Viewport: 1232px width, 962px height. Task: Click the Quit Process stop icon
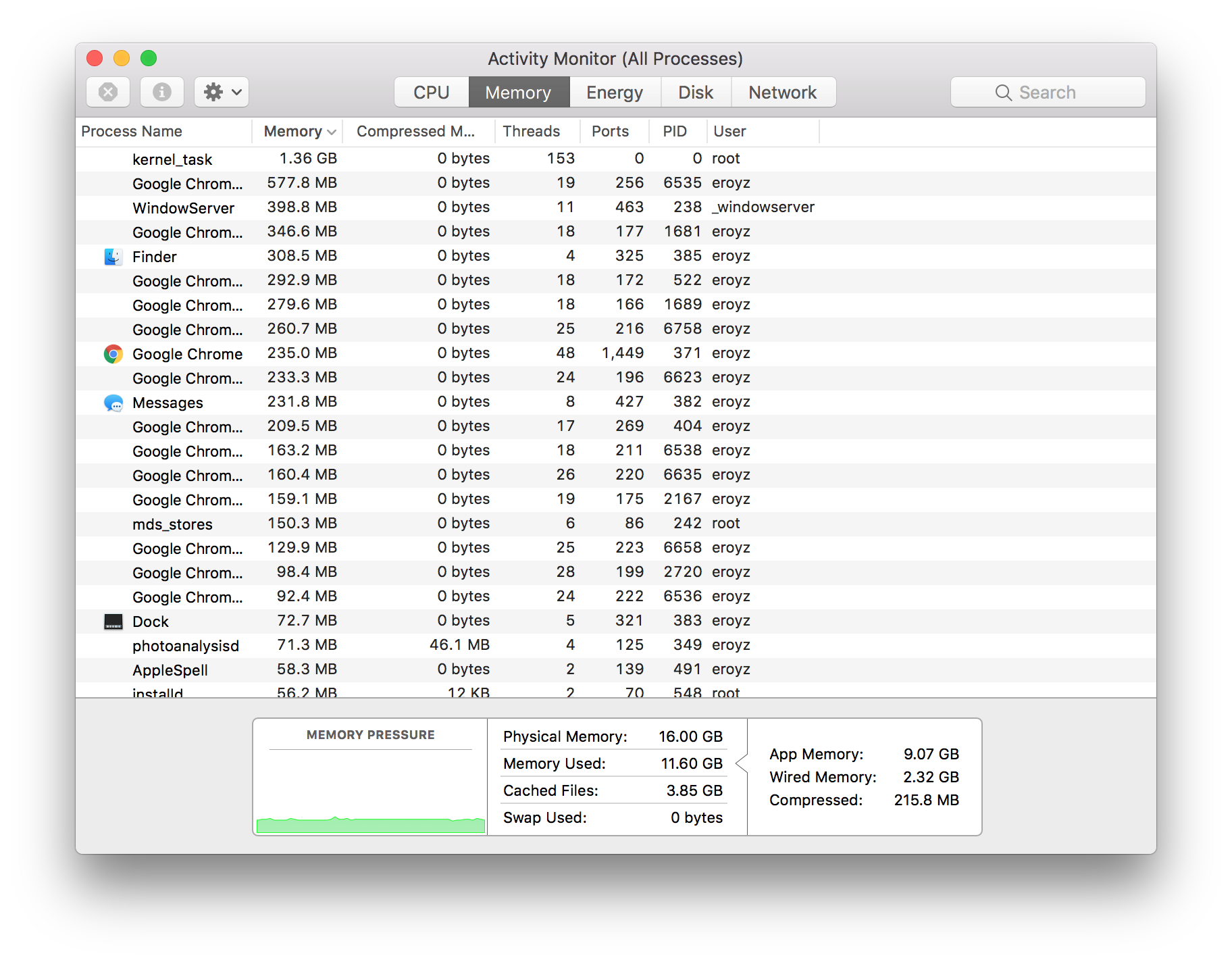[x=108, y=92]
